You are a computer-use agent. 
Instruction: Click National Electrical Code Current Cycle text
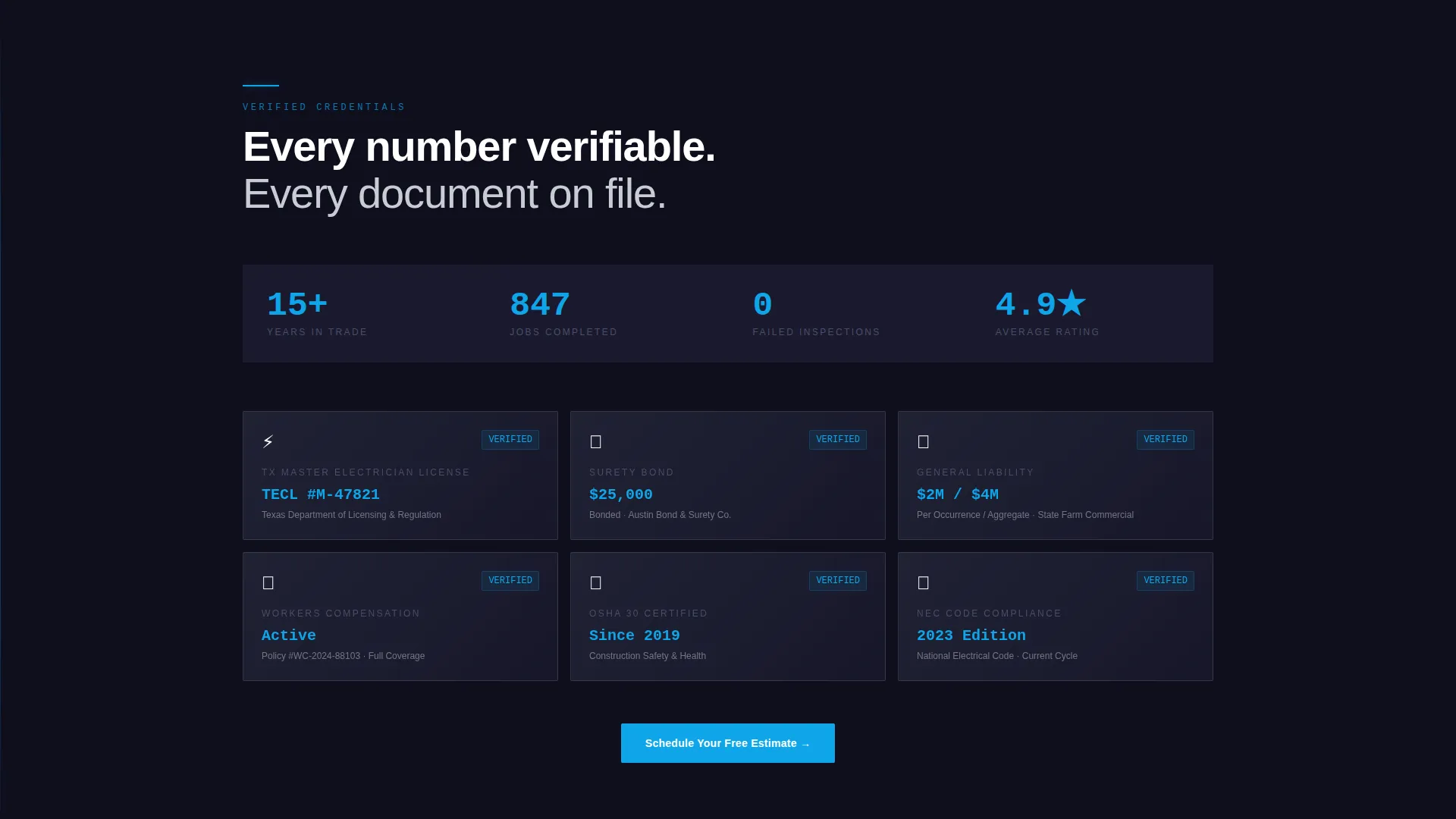coord(997,656)
